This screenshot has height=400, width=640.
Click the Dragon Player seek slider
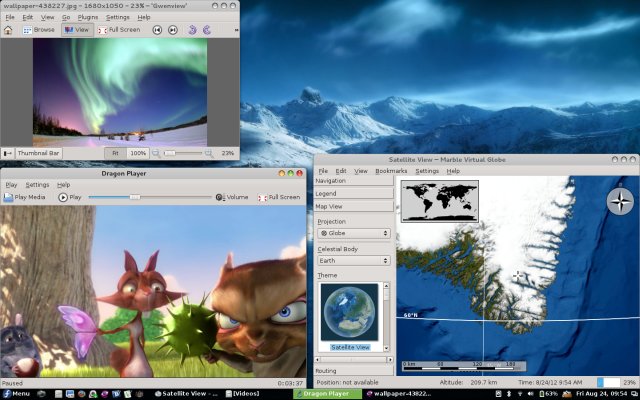[x=150, y=197]
